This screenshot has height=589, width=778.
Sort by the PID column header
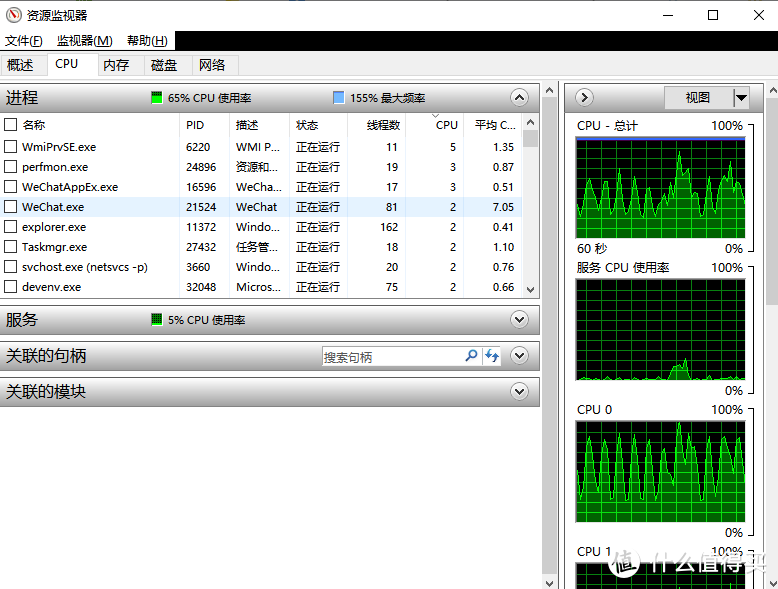[x=204, y=125]
